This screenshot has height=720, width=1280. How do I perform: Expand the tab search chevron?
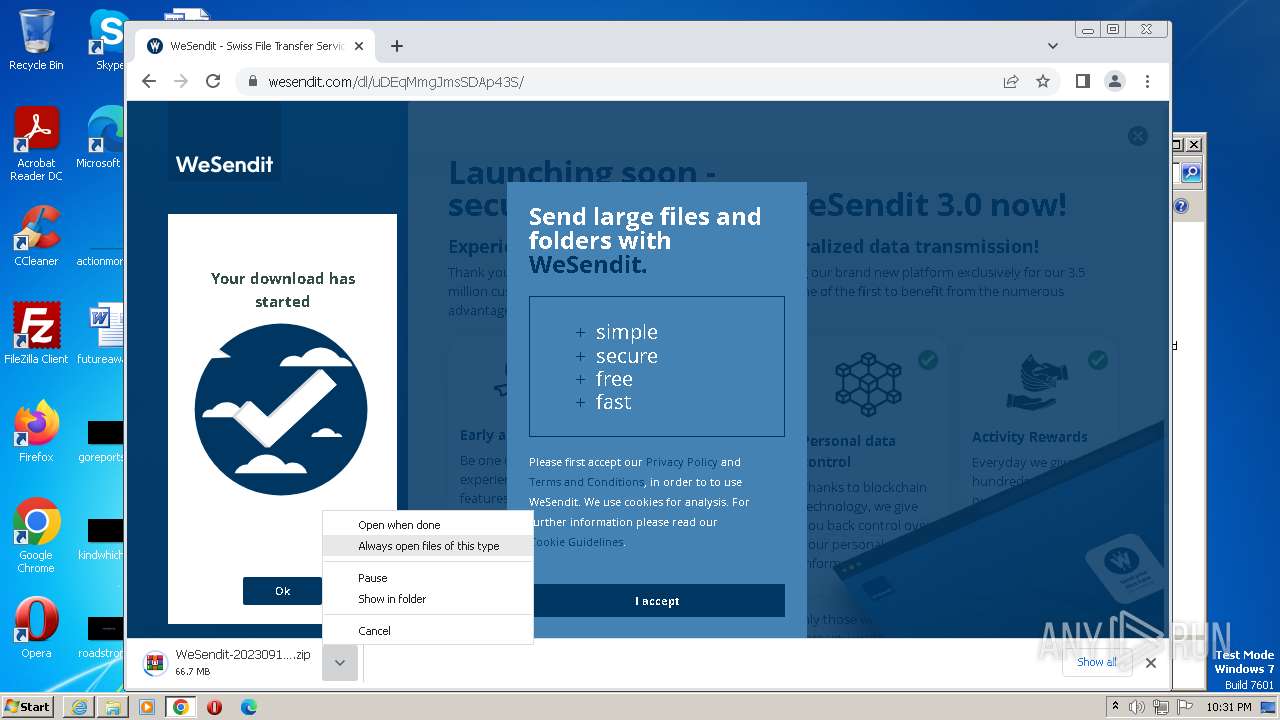tap(1053, 46)
